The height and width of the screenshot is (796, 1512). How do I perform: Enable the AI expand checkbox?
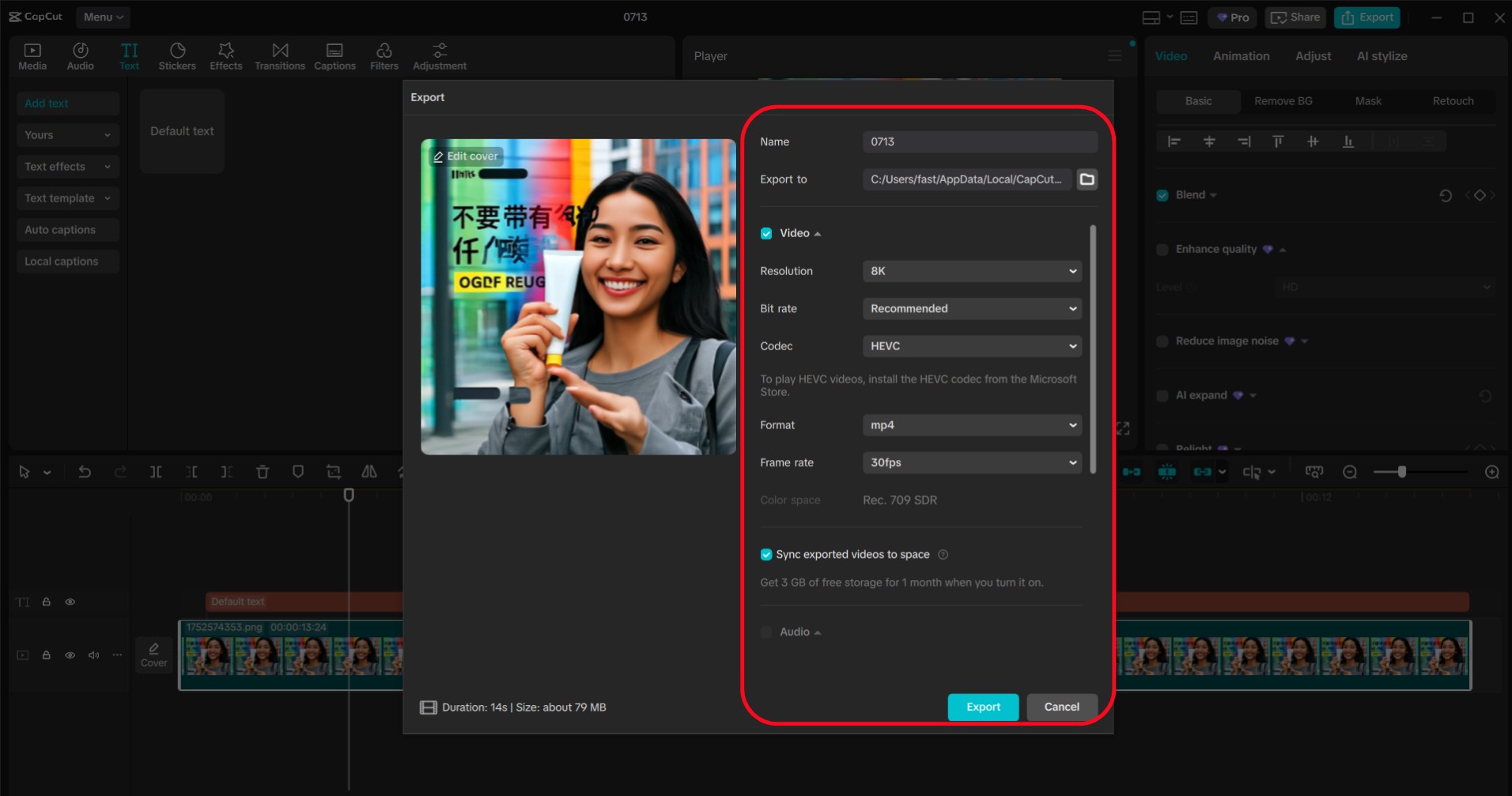click(1162, 396)
